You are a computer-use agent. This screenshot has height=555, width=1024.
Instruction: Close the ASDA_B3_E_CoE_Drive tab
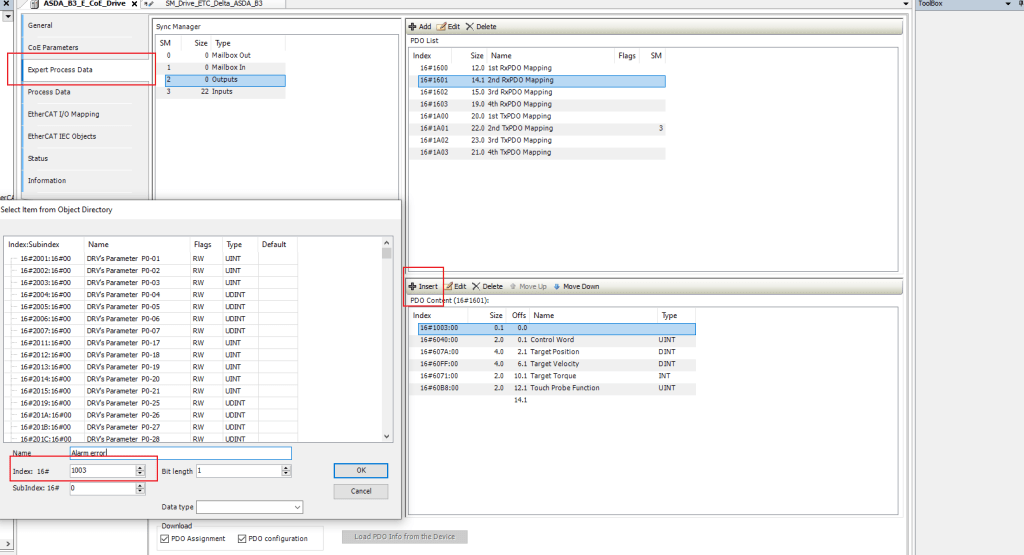tap(134, 4)
